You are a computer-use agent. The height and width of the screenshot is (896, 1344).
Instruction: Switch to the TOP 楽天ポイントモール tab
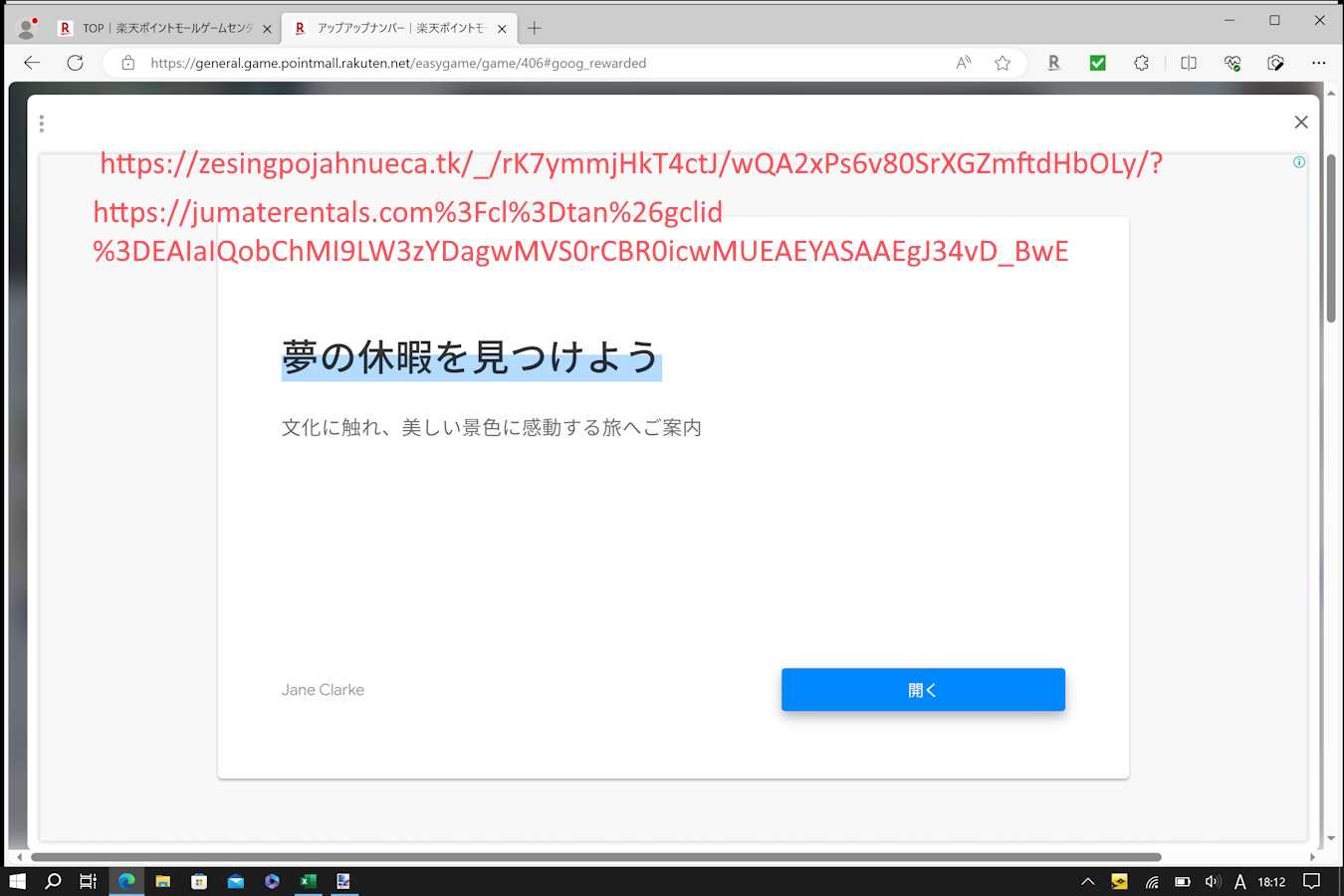pos(165,29)
